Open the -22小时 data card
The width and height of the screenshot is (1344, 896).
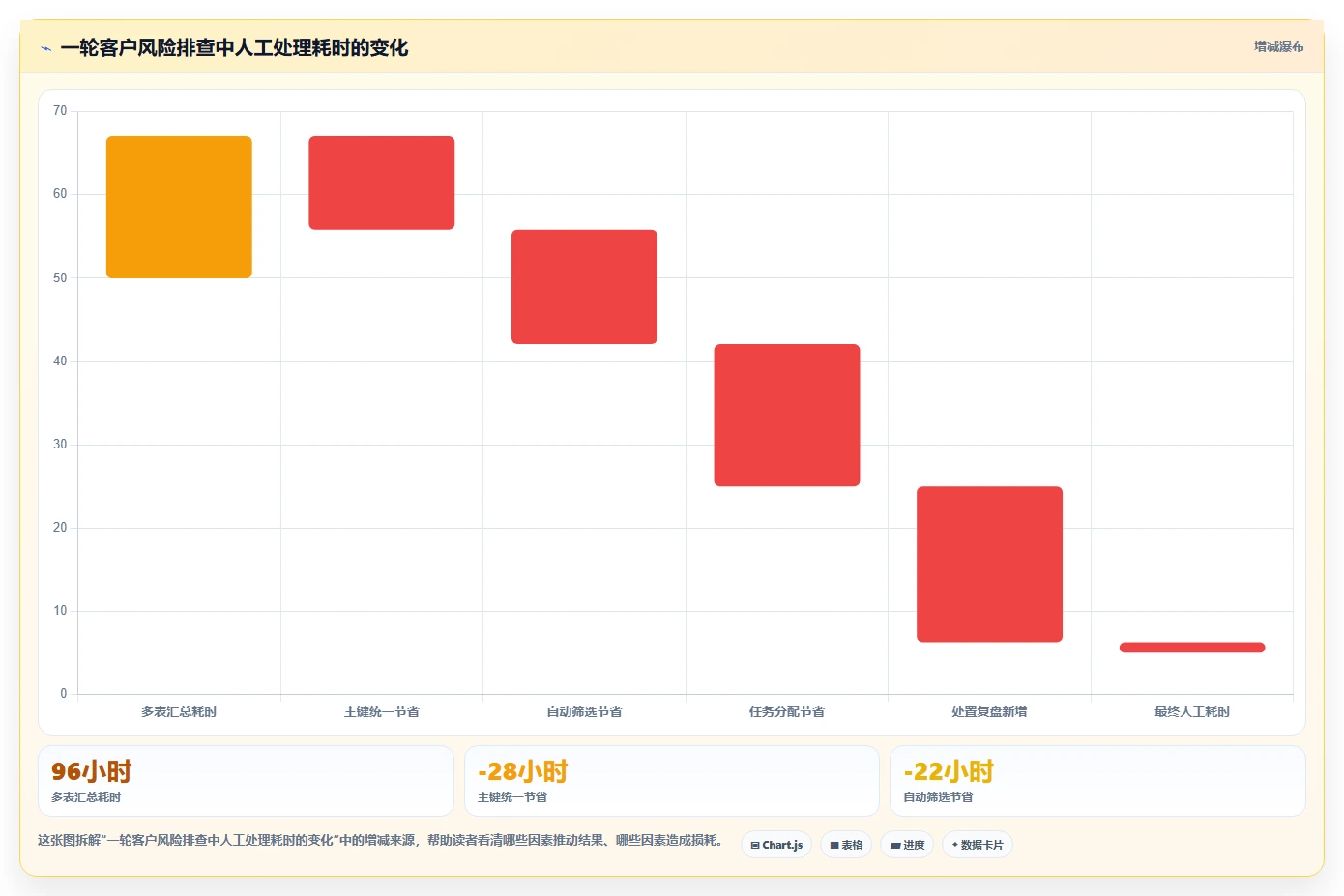click(1097, 781)
